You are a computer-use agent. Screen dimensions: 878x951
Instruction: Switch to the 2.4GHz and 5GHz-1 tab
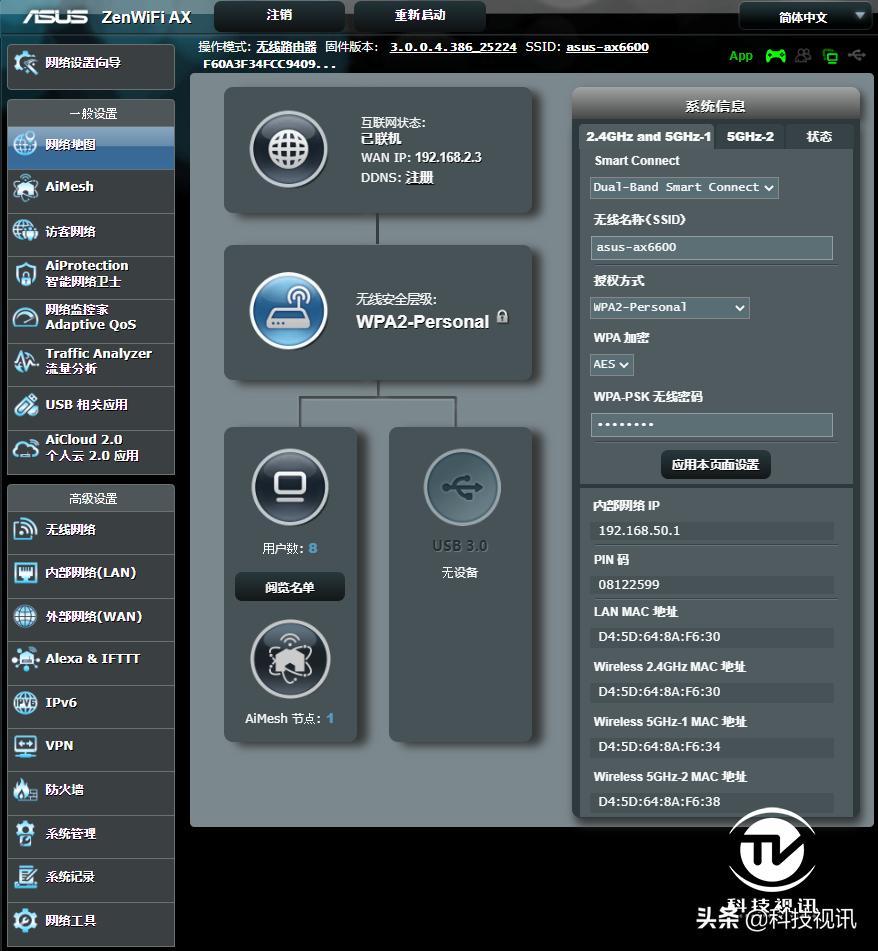[x=648, y=136]
